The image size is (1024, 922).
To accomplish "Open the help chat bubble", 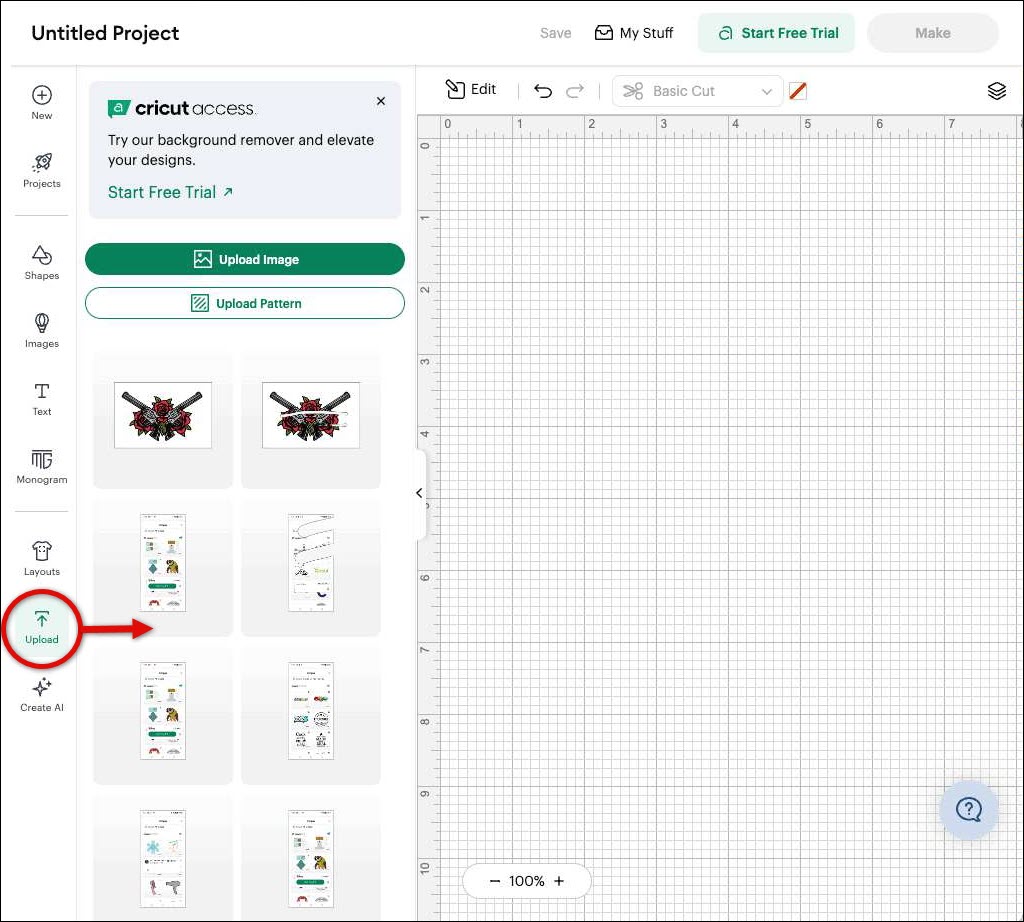I will click(968, 809).
